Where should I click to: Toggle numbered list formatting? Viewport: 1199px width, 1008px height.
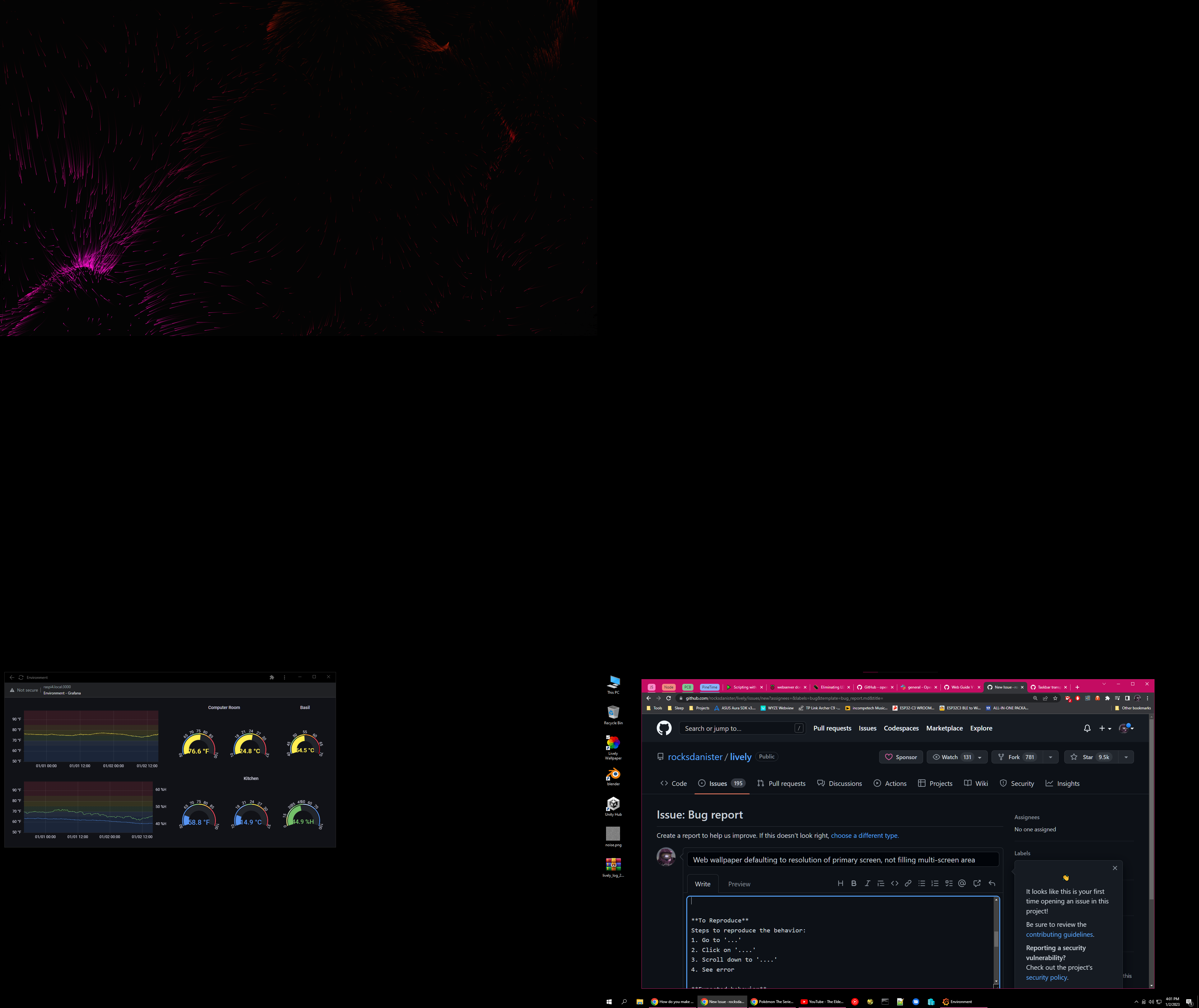tap(935, 884)
